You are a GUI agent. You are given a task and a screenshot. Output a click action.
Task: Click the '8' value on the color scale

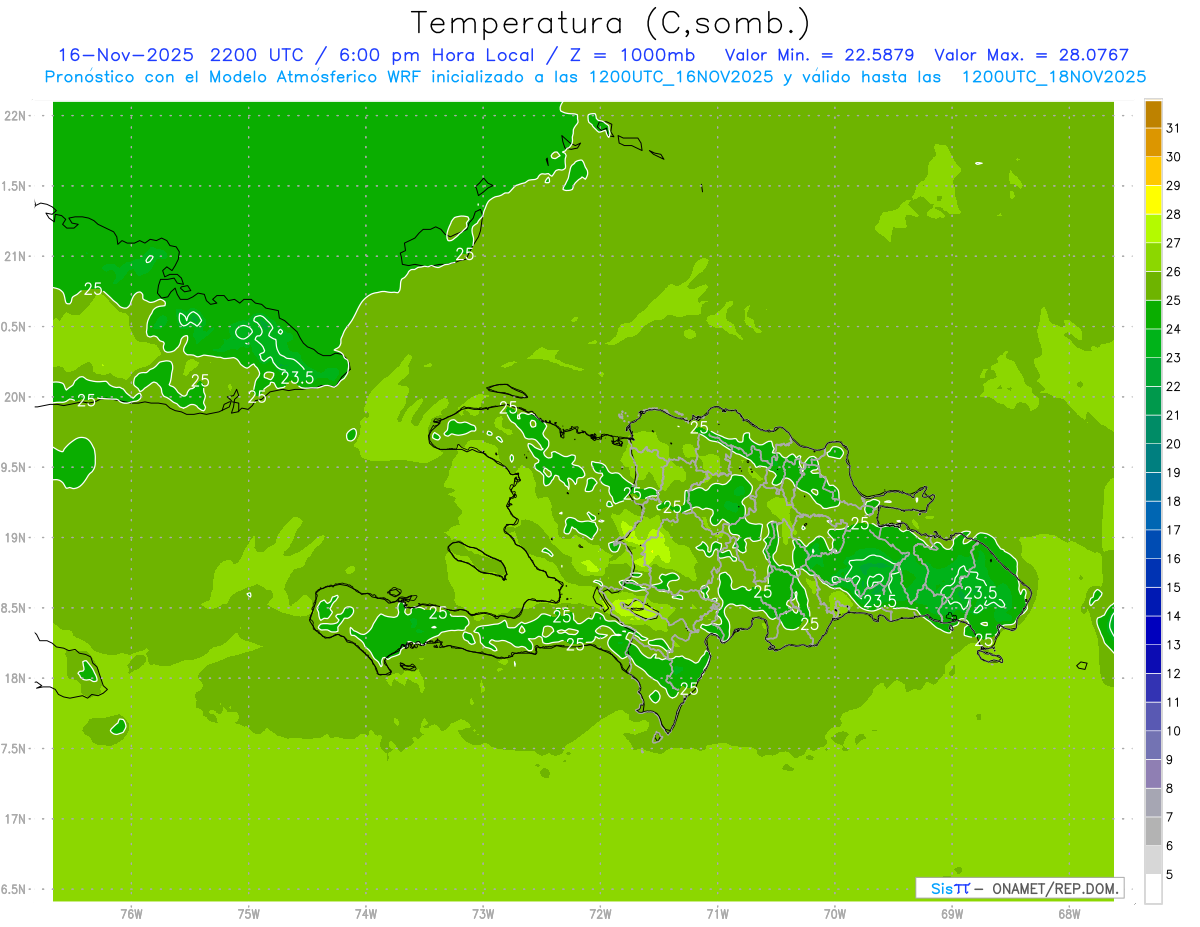(x=1170, y=788)
